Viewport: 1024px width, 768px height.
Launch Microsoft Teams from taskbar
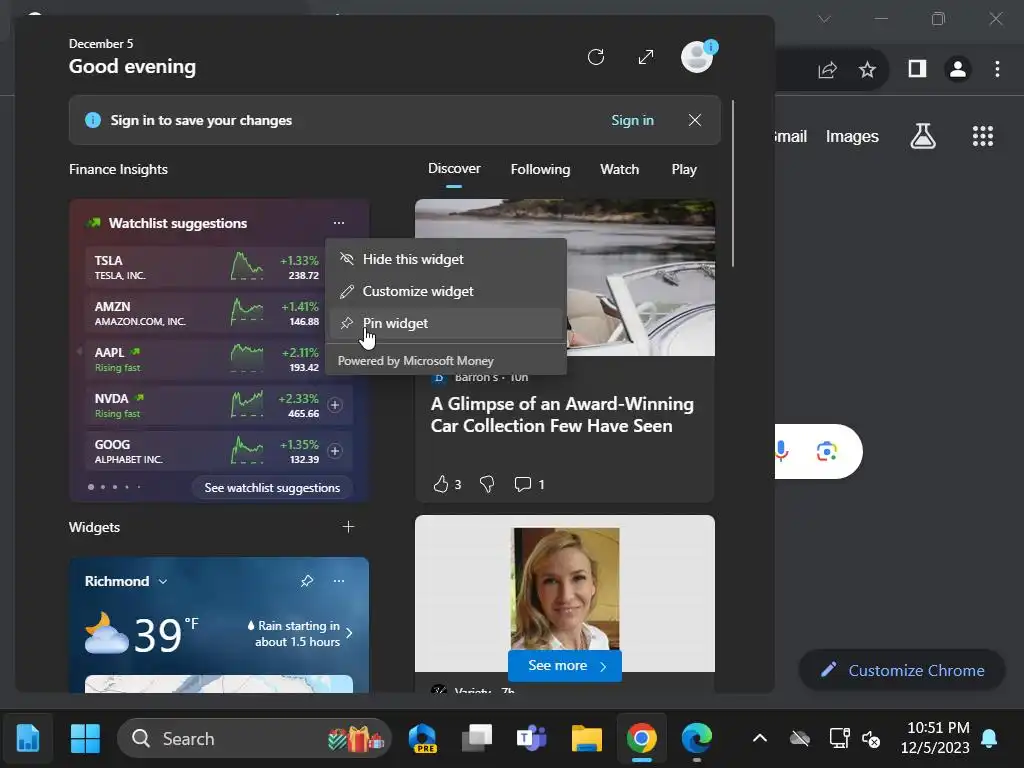[x=532, y=739]
